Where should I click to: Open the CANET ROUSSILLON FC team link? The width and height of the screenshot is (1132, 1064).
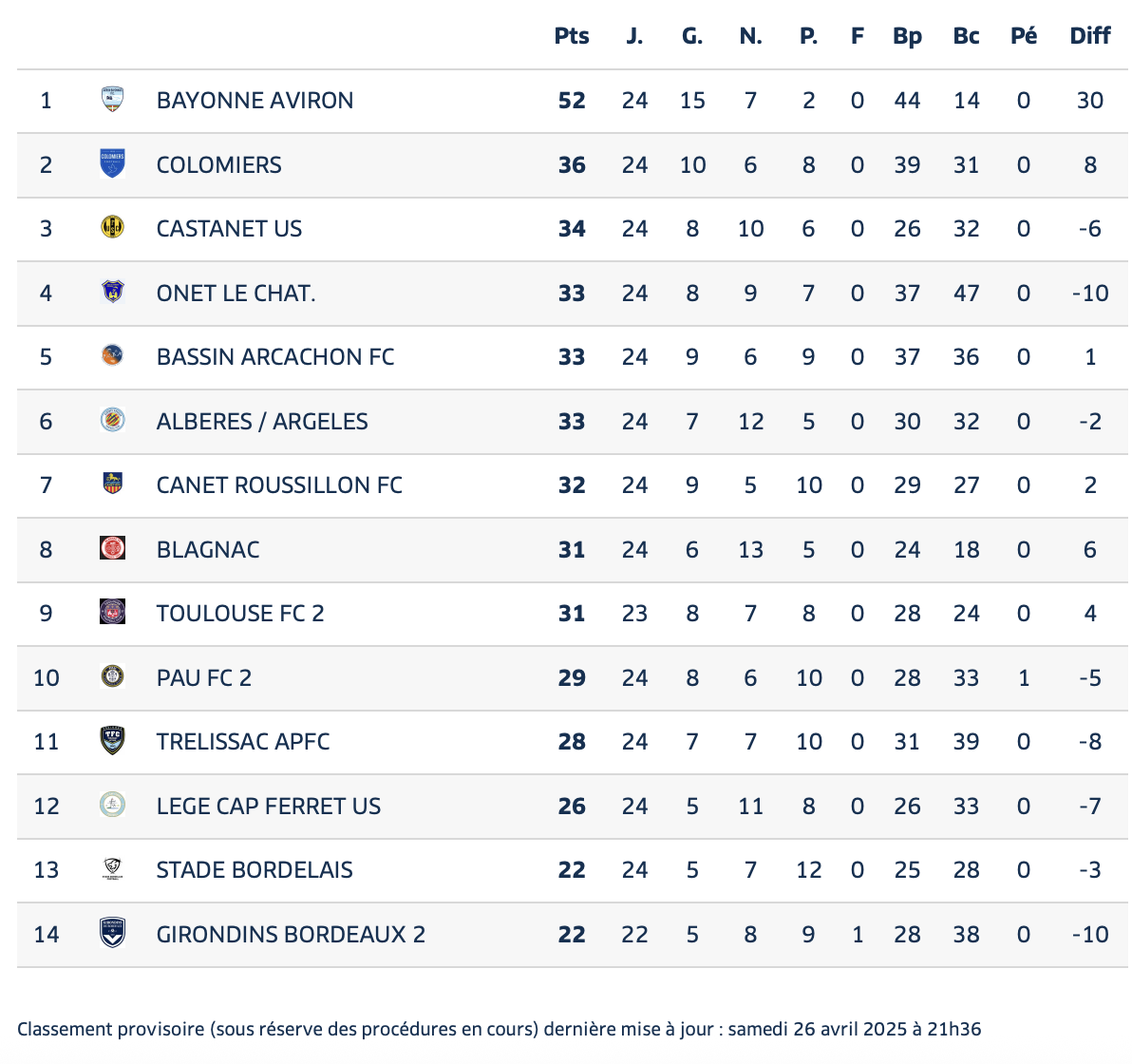pyautogui.click(x=279, y=485)
